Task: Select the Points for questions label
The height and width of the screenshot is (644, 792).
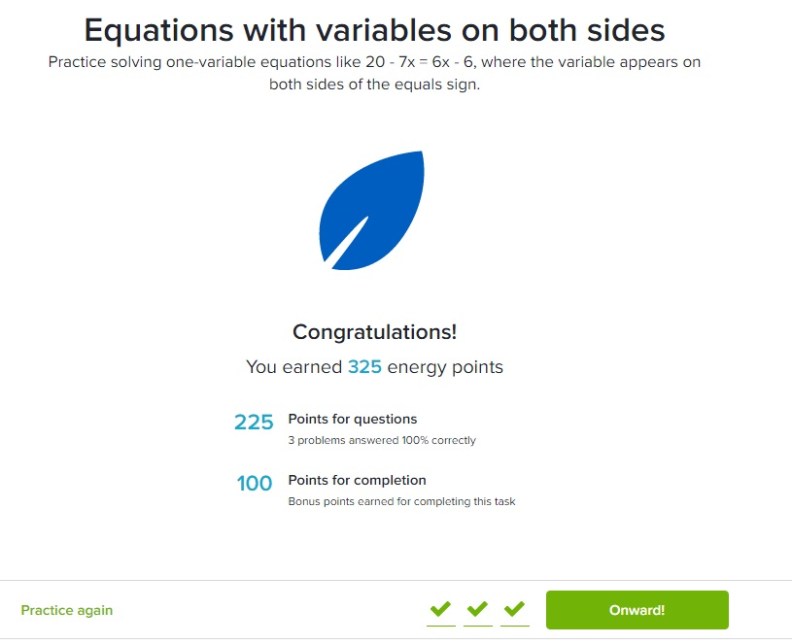Action: click(352, 419)
